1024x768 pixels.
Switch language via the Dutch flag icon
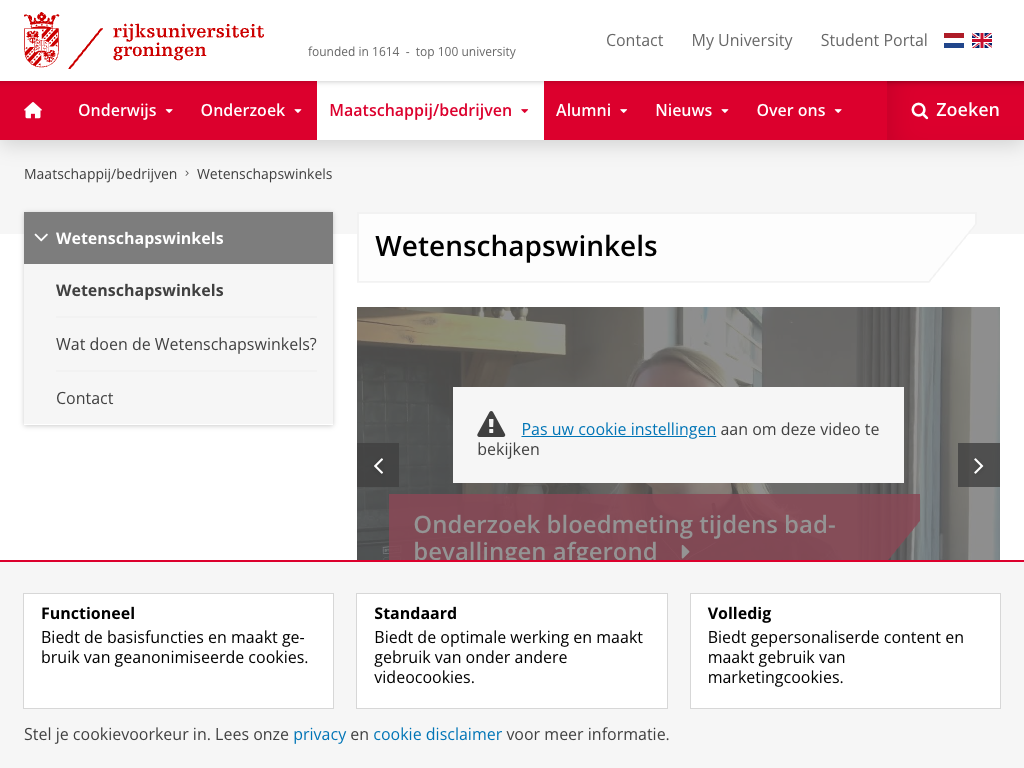954,41
